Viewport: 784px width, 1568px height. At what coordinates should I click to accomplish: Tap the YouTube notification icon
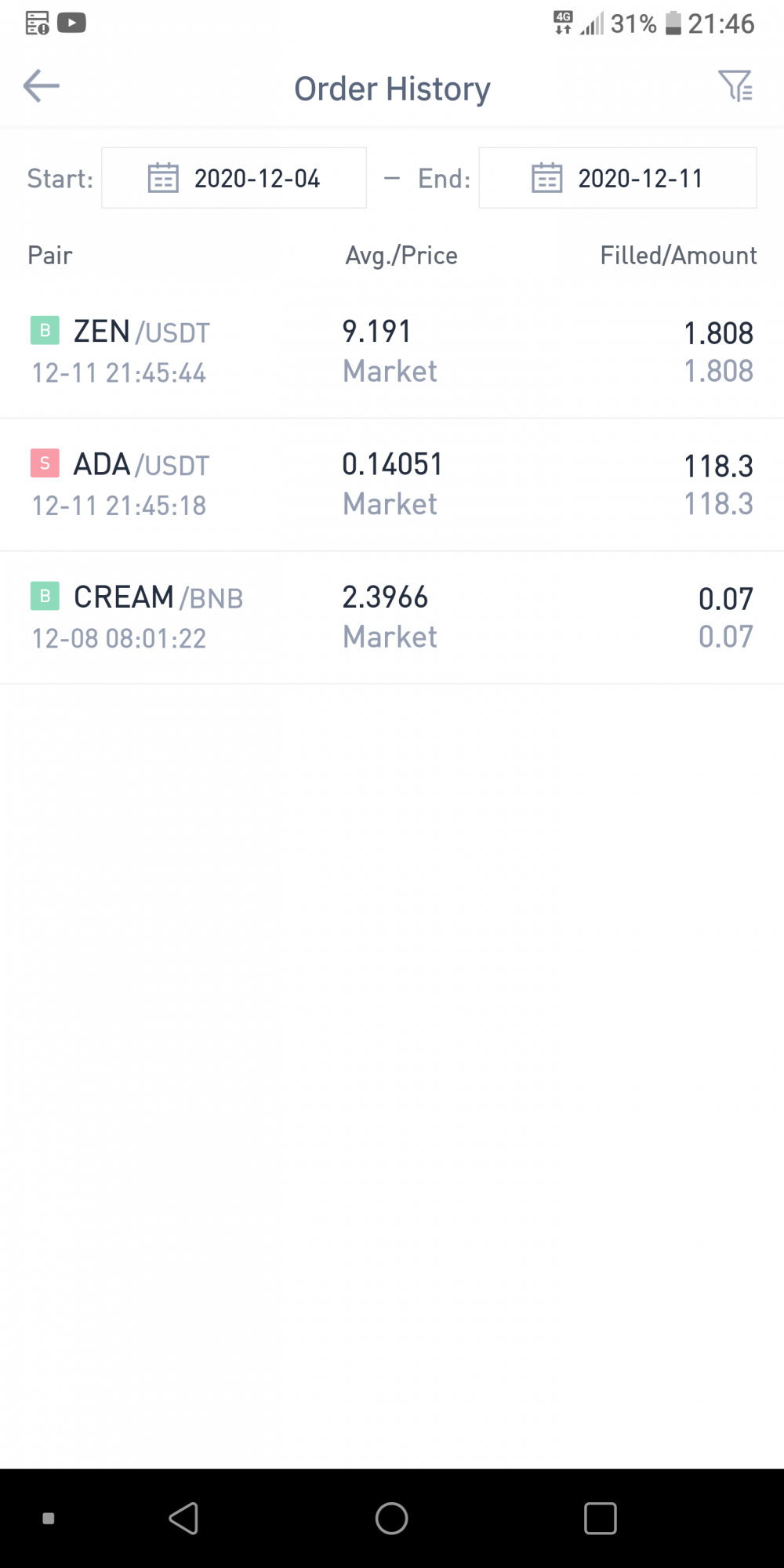pyautogui.click(x=71, y=23)
